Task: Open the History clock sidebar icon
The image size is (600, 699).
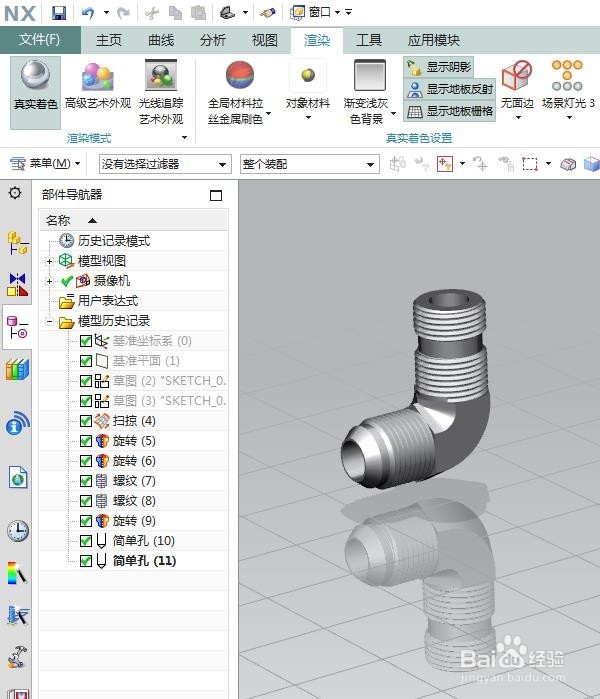Action: (x=18, y=530)
